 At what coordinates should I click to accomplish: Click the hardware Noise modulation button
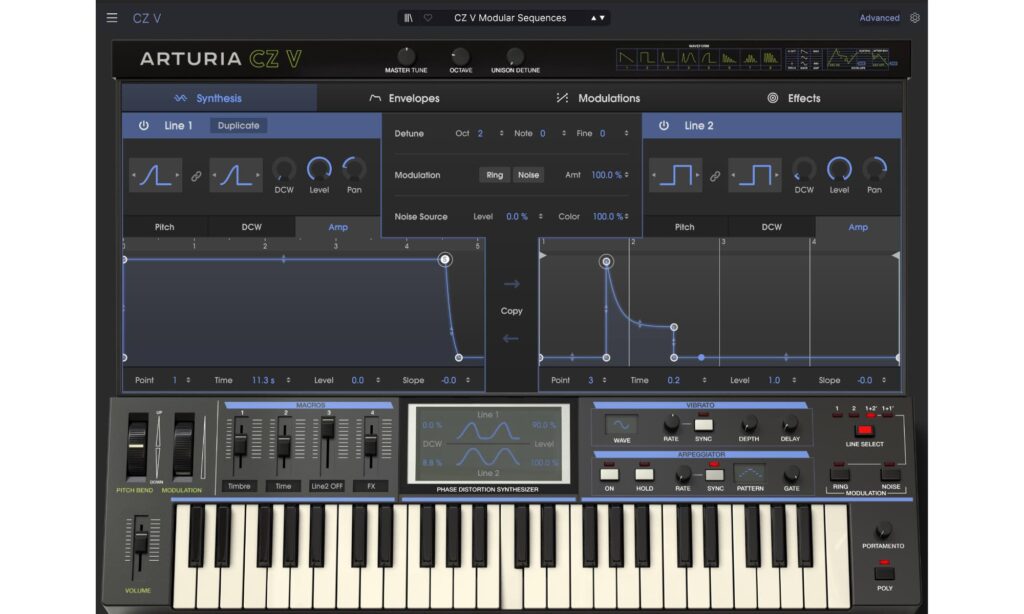[x=890, y=474]
